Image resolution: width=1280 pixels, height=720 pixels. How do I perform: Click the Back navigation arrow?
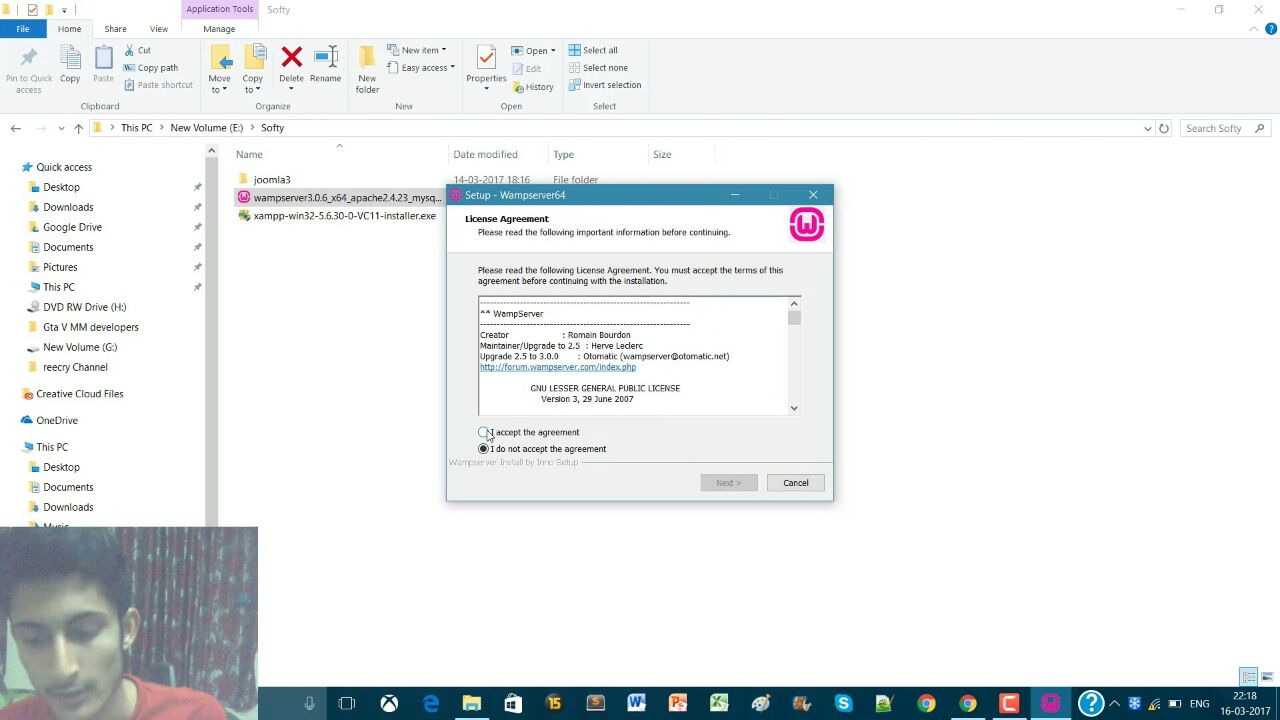(15, 128)
